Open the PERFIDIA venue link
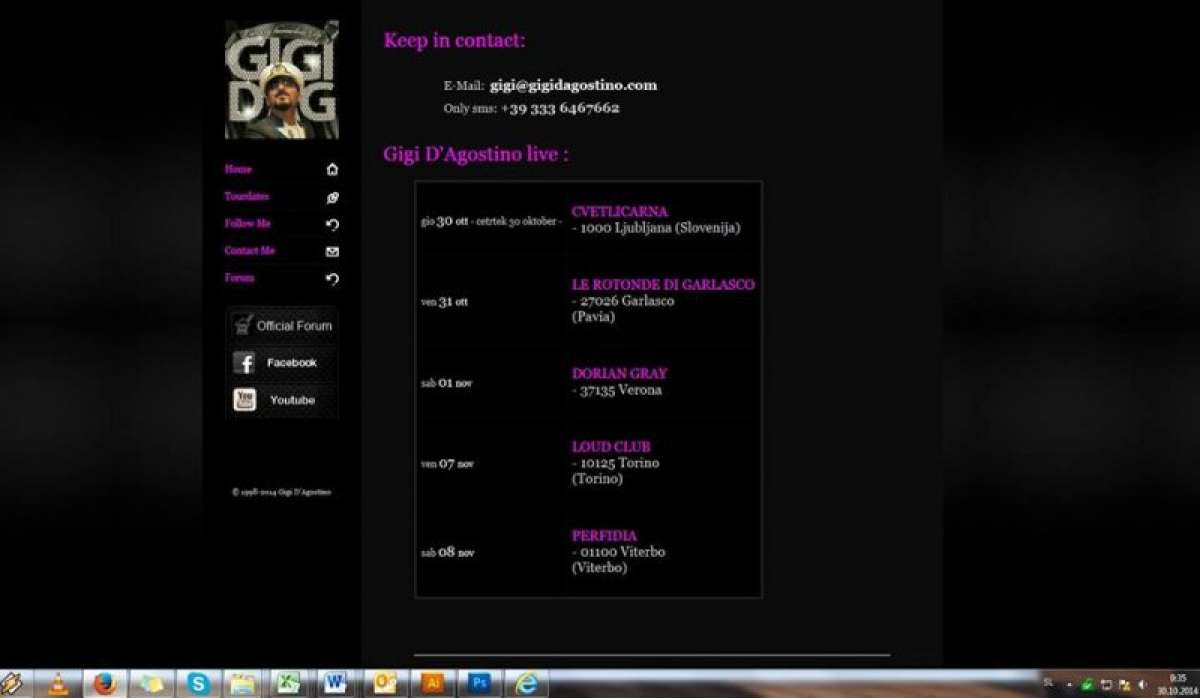Viewport: 1200px width, 698px height. (604, 536)
